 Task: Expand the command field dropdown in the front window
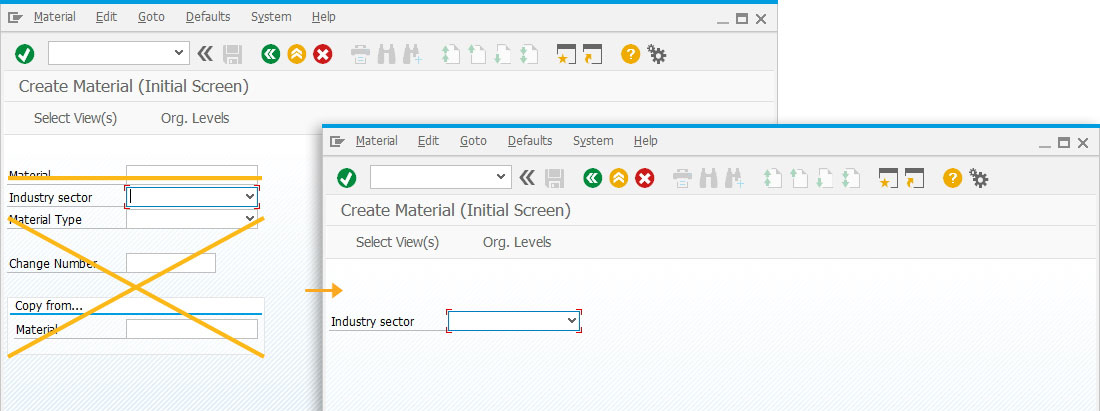coord(501,177)
